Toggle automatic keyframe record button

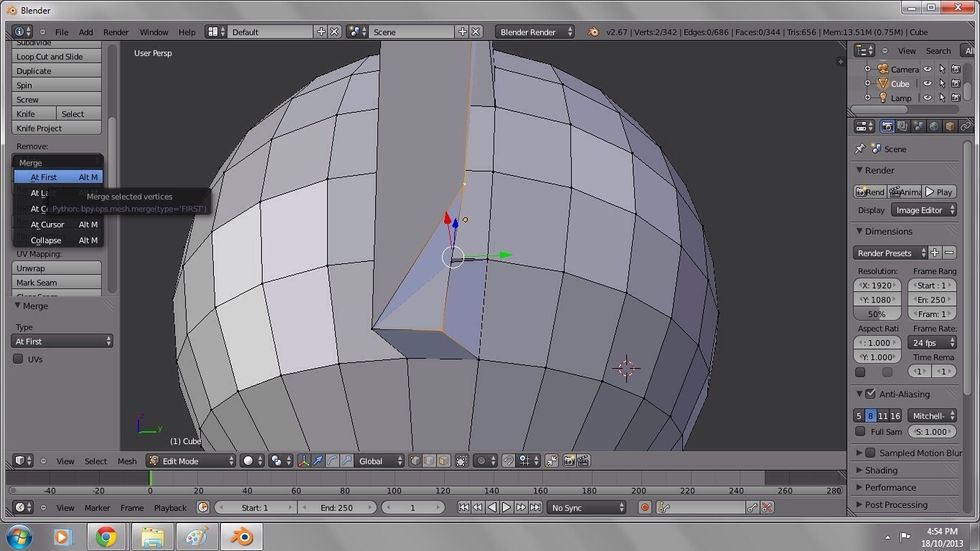click(x=645, y=507)
